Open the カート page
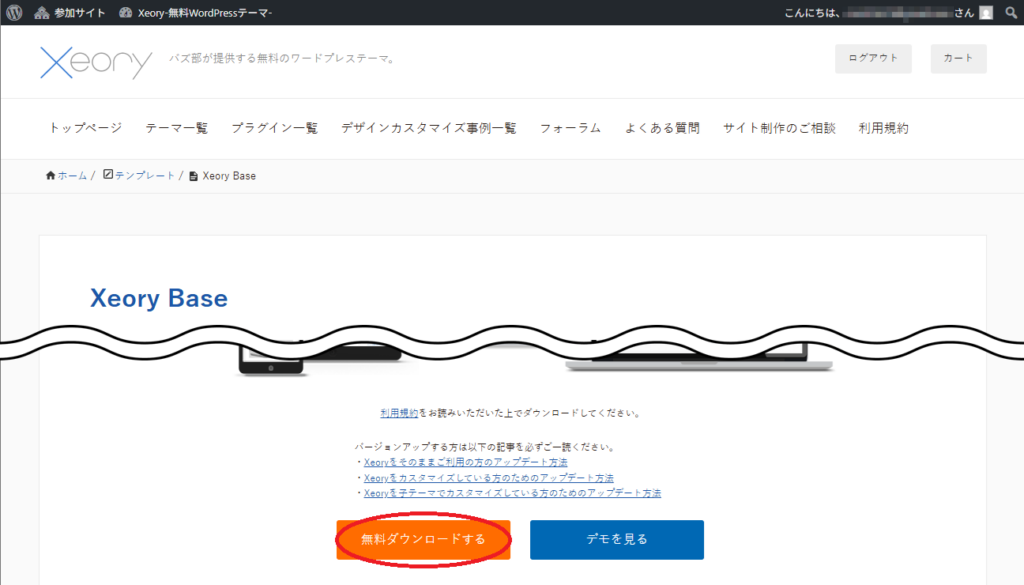 pyautogui.click(x=958, y=58)
